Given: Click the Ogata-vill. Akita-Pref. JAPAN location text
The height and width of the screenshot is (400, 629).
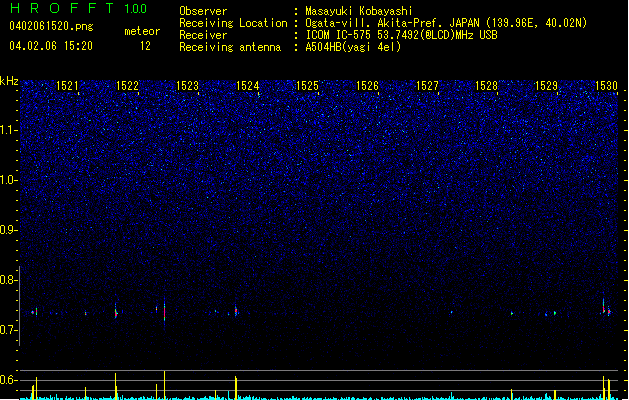Looking at the screenshot, I should [446, 23].
